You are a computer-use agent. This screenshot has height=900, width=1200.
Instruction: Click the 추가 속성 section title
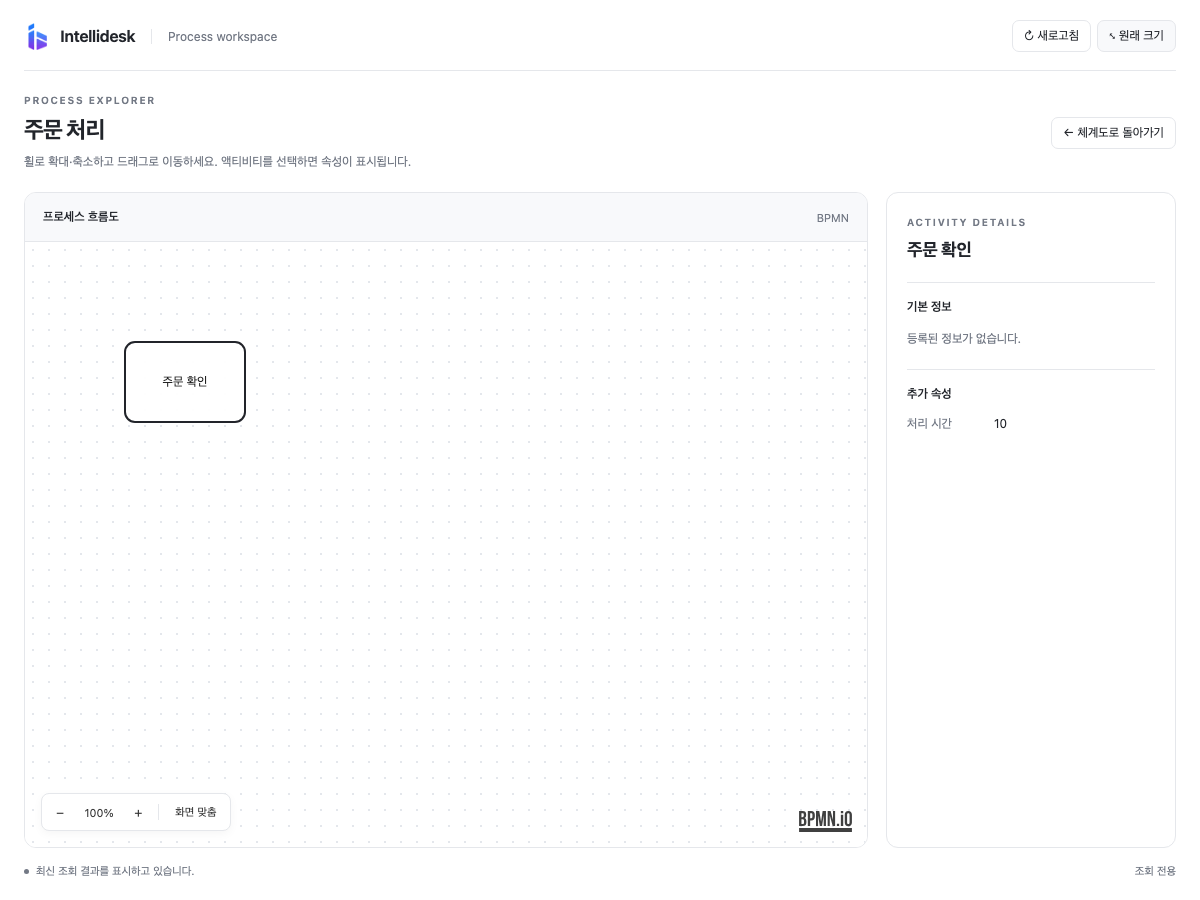(929, 394)
